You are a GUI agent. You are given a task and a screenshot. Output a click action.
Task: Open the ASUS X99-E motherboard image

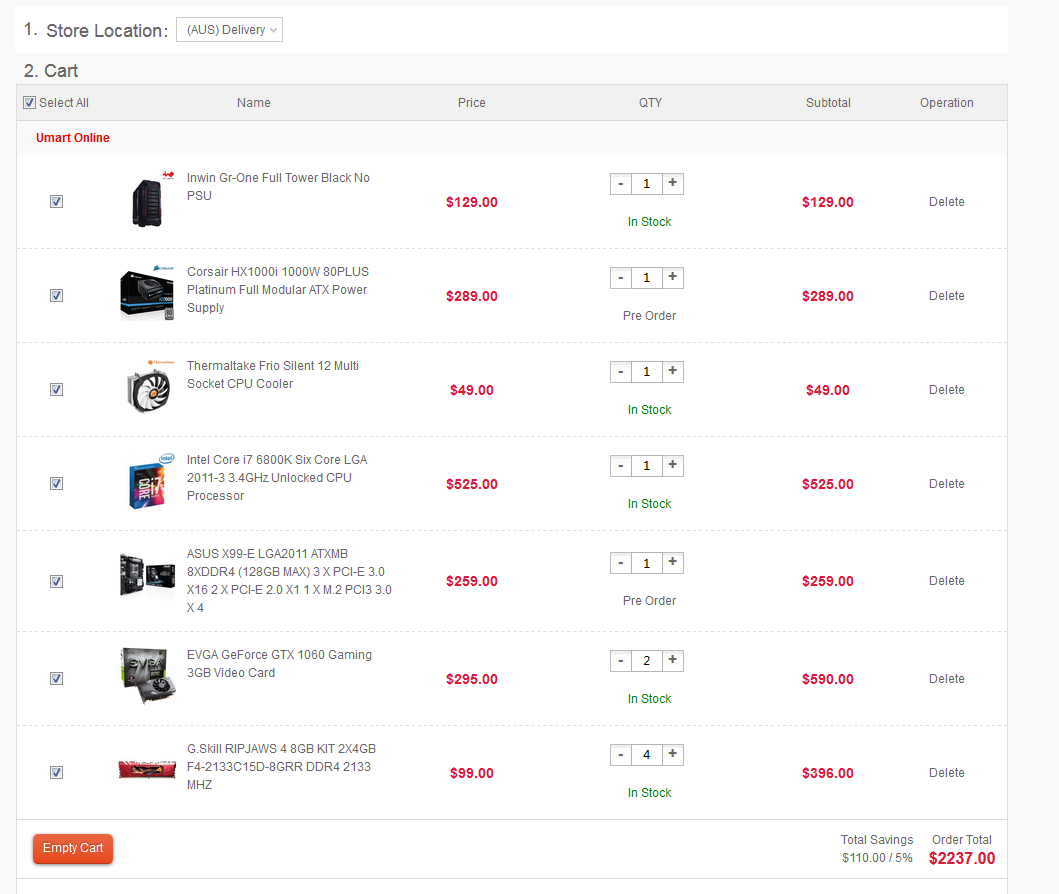(x=148, y=575)
